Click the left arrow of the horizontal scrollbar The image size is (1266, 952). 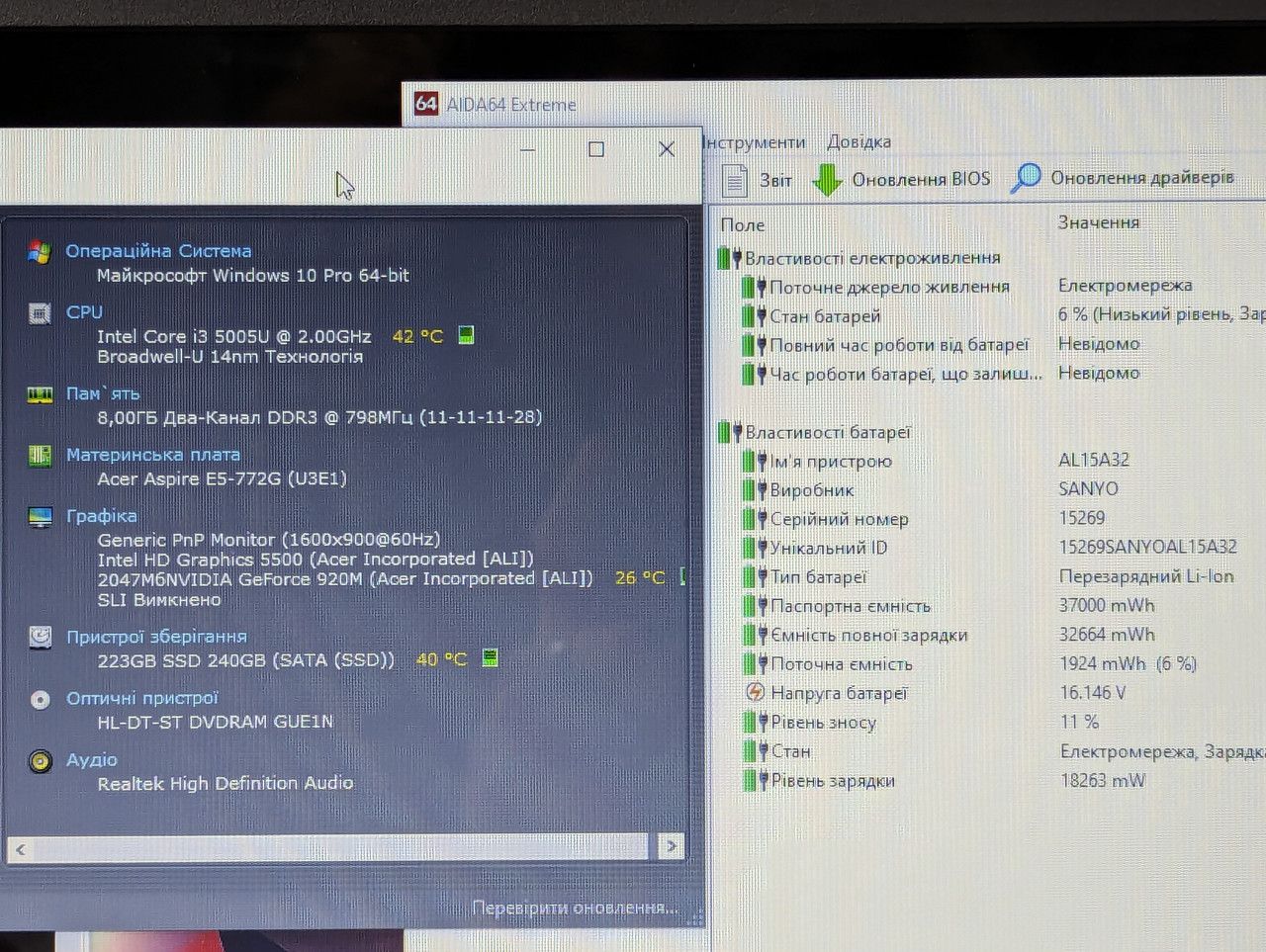click(21, 848)
